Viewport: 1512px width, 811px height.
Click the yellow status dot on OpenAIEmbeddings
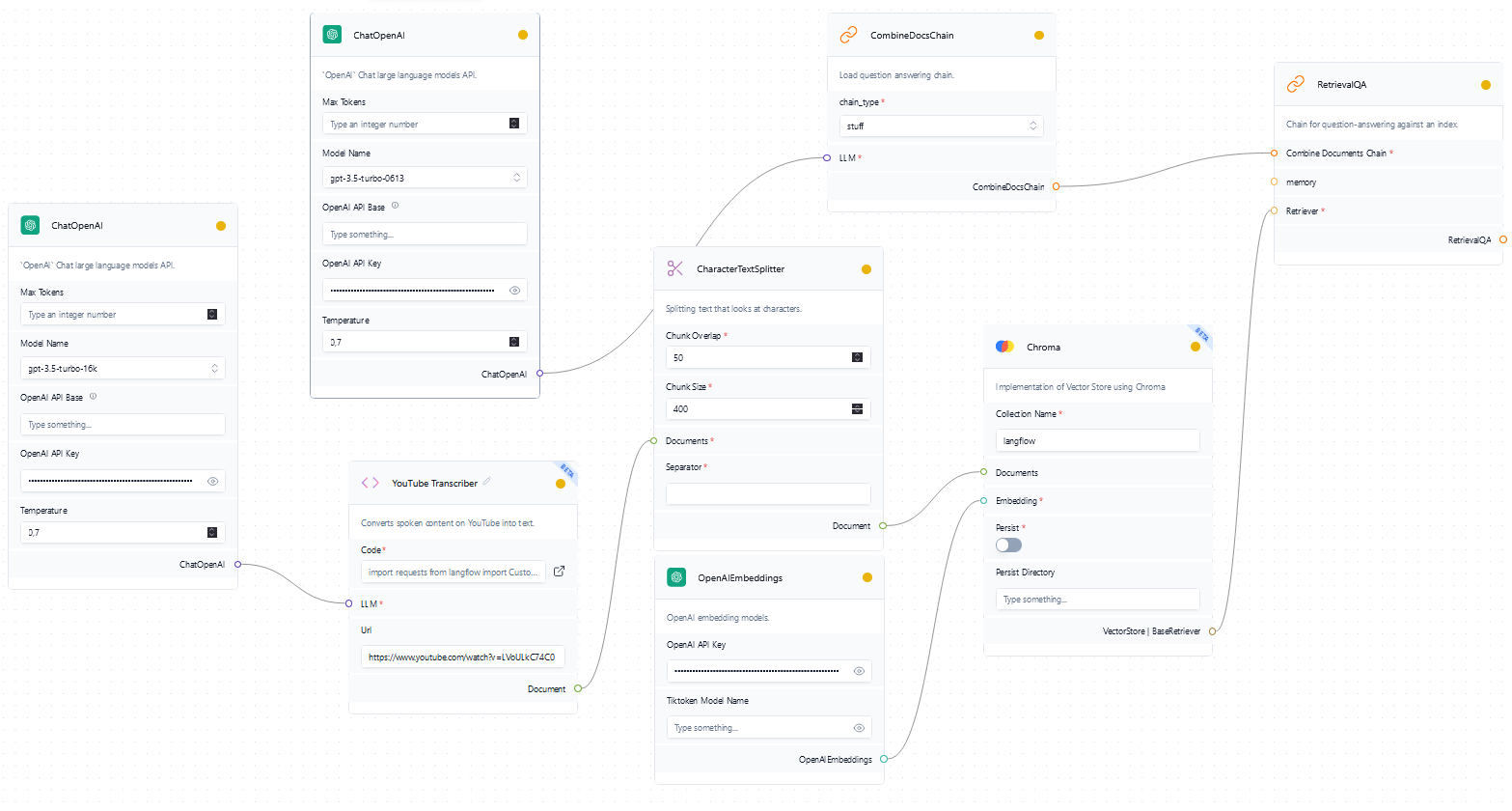(x=866, y=577)
